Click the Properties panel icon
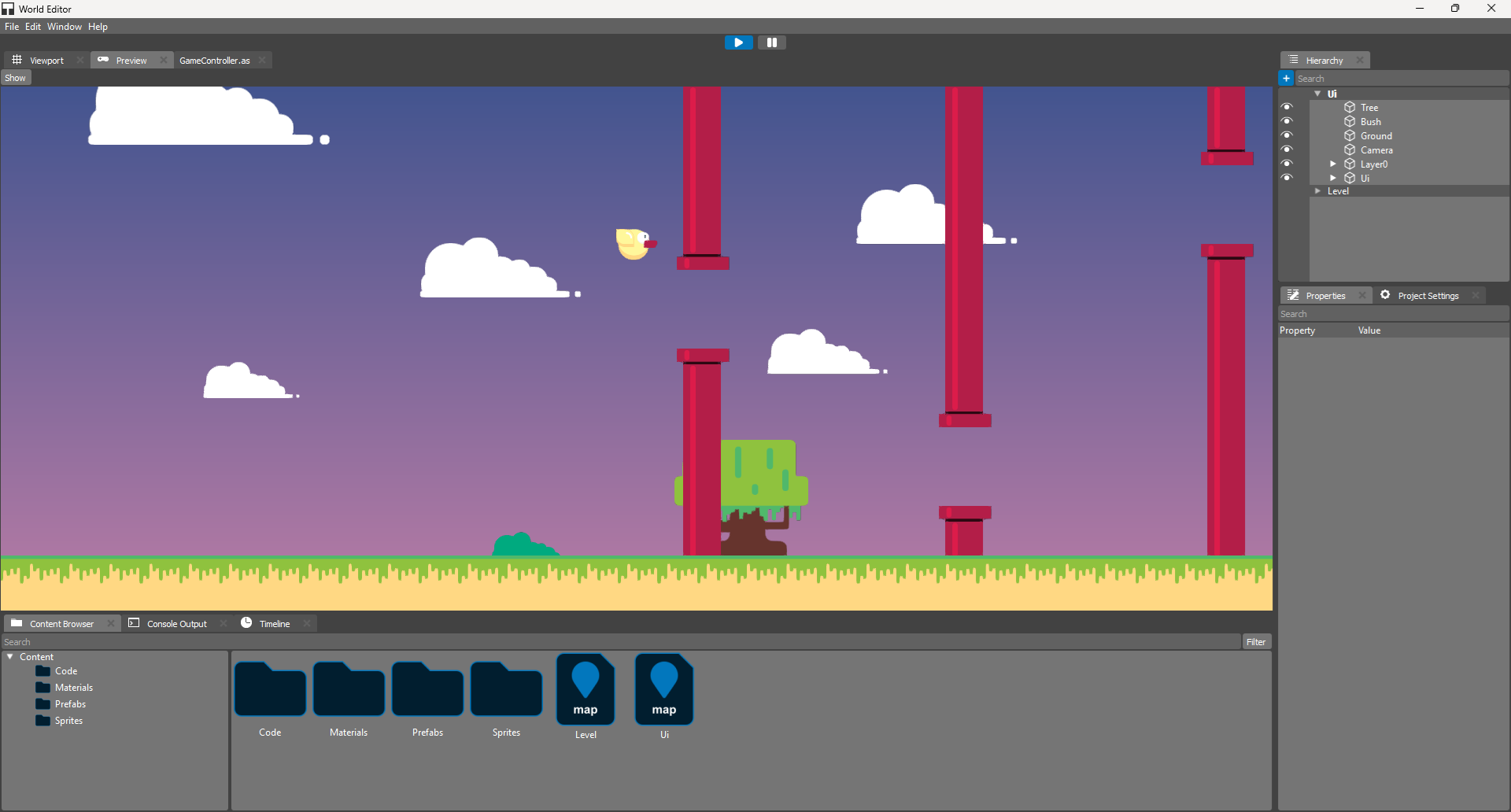The width and height of the screenshot is (1511, 812). pyautogui.click(x=1293, y=295)
